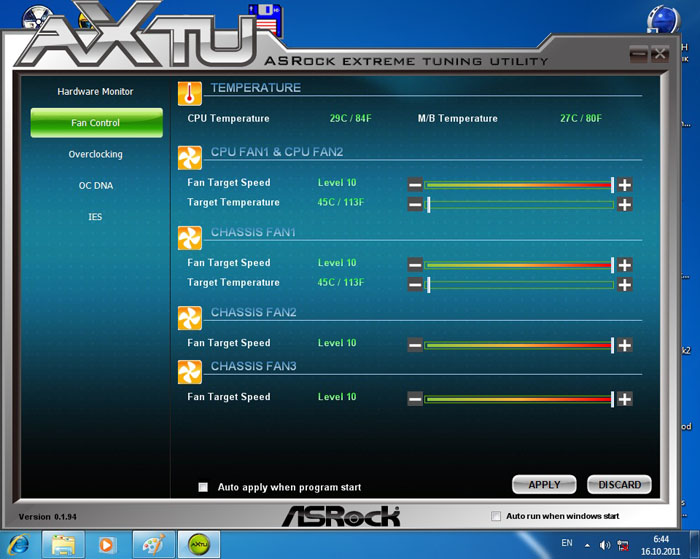Apply the fan settings with APPLY
This screenshot has height=559, width=700.
(544, 484)
